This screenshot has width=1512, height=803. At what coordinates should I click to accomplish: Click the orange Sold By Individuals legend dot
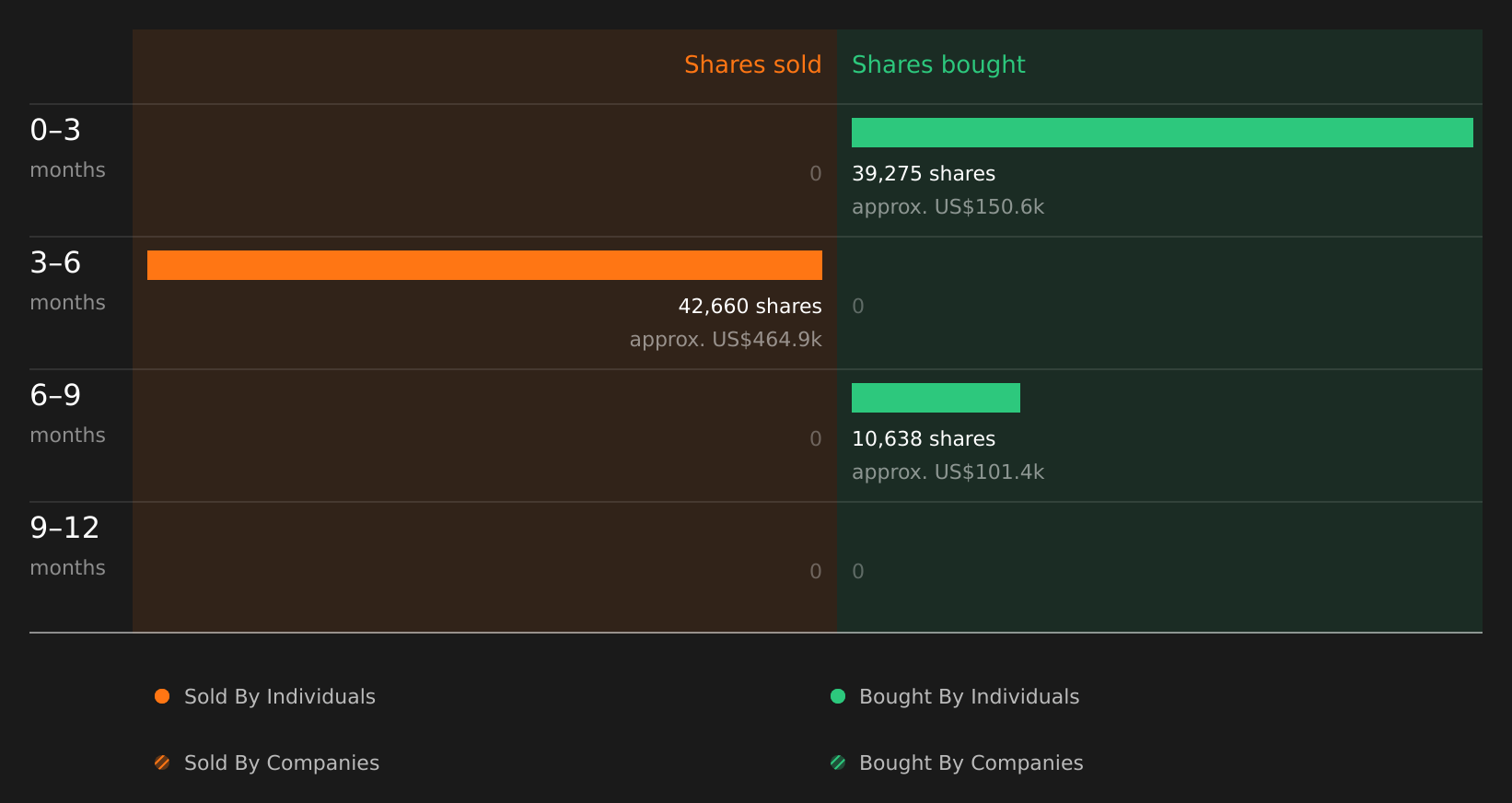[x=162, y=696]
